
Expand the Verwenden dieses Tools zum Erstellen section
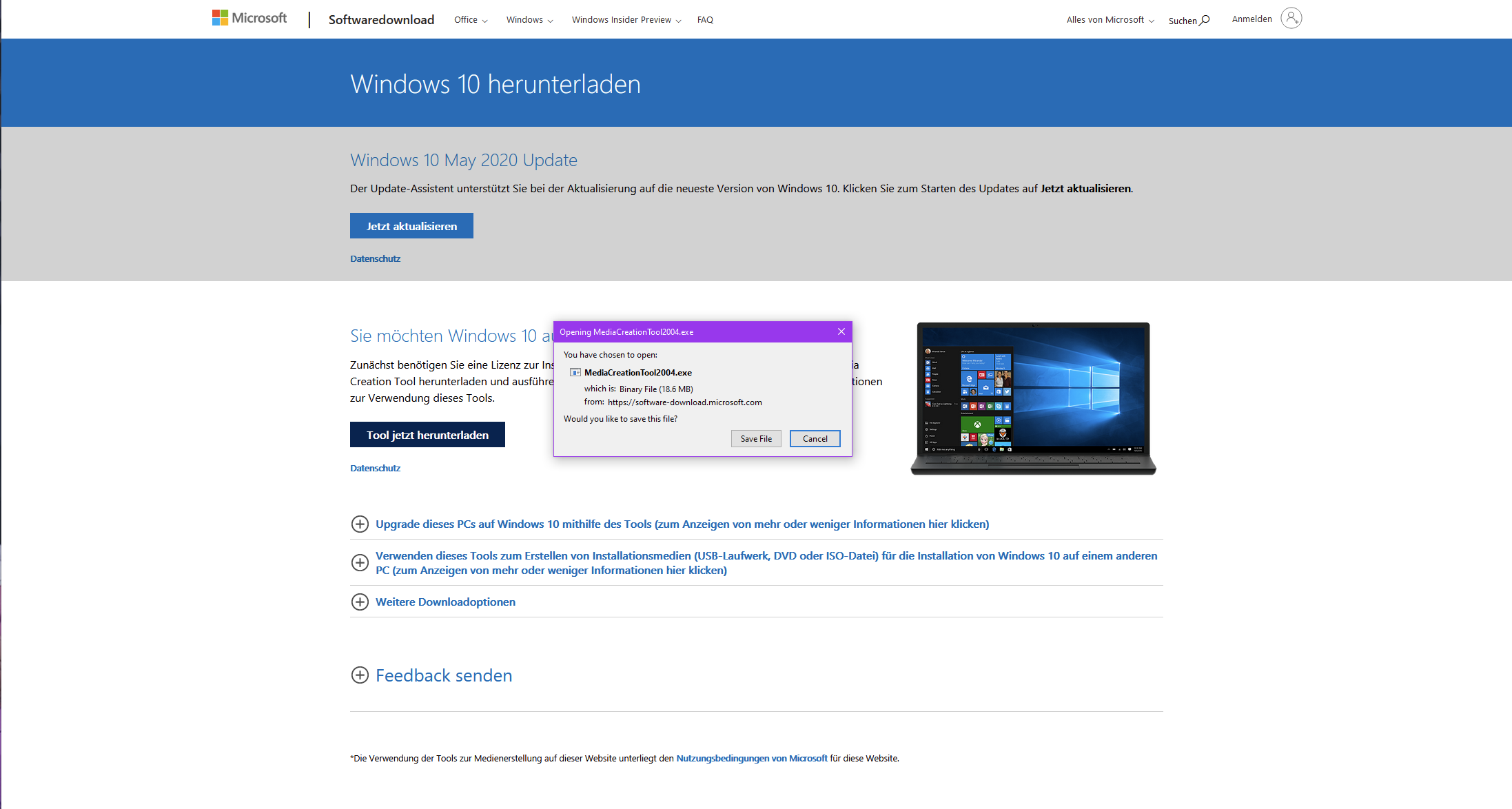[766, 563]
